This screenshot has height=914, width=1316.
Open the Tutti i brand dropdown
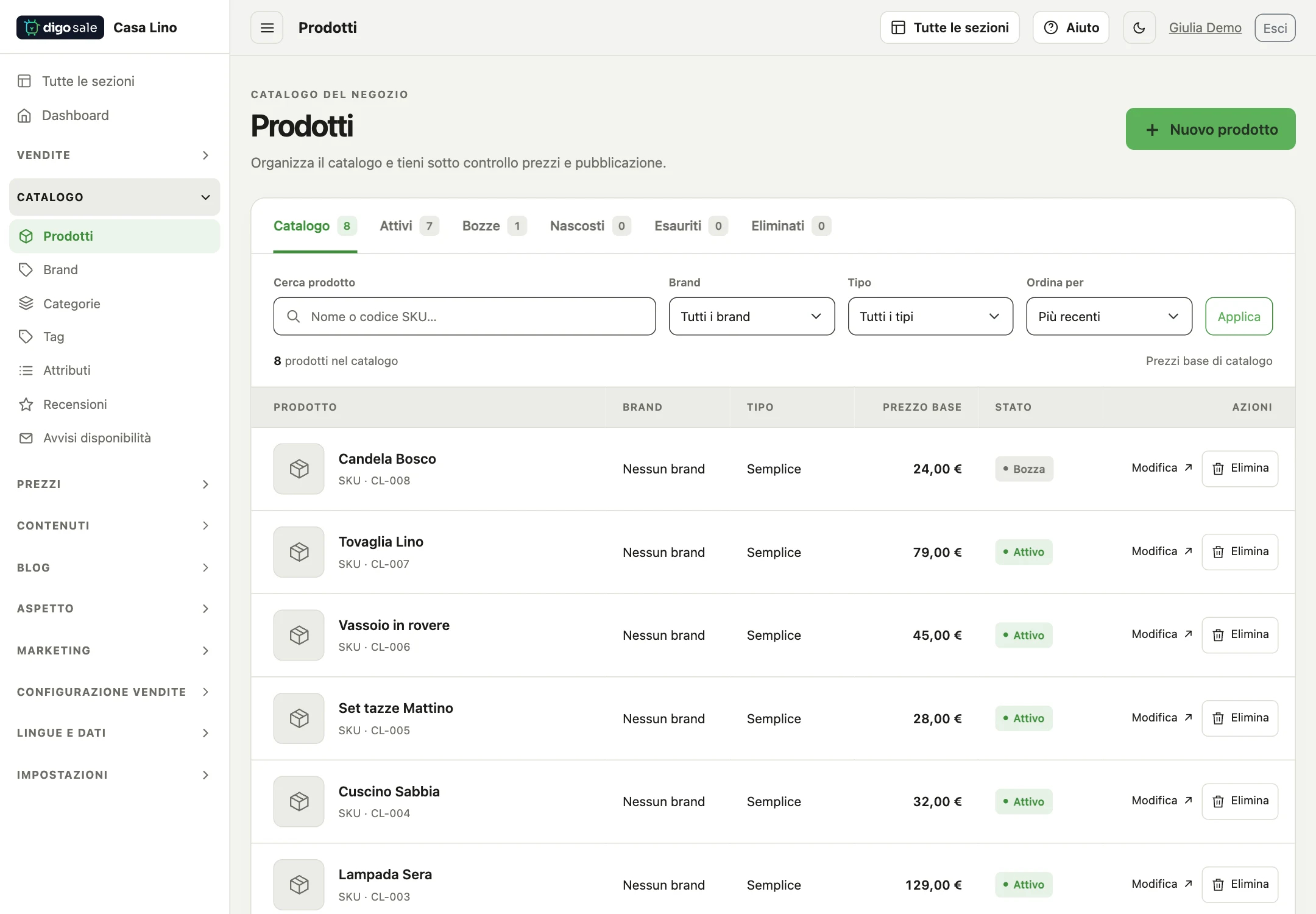coord(752,316)
